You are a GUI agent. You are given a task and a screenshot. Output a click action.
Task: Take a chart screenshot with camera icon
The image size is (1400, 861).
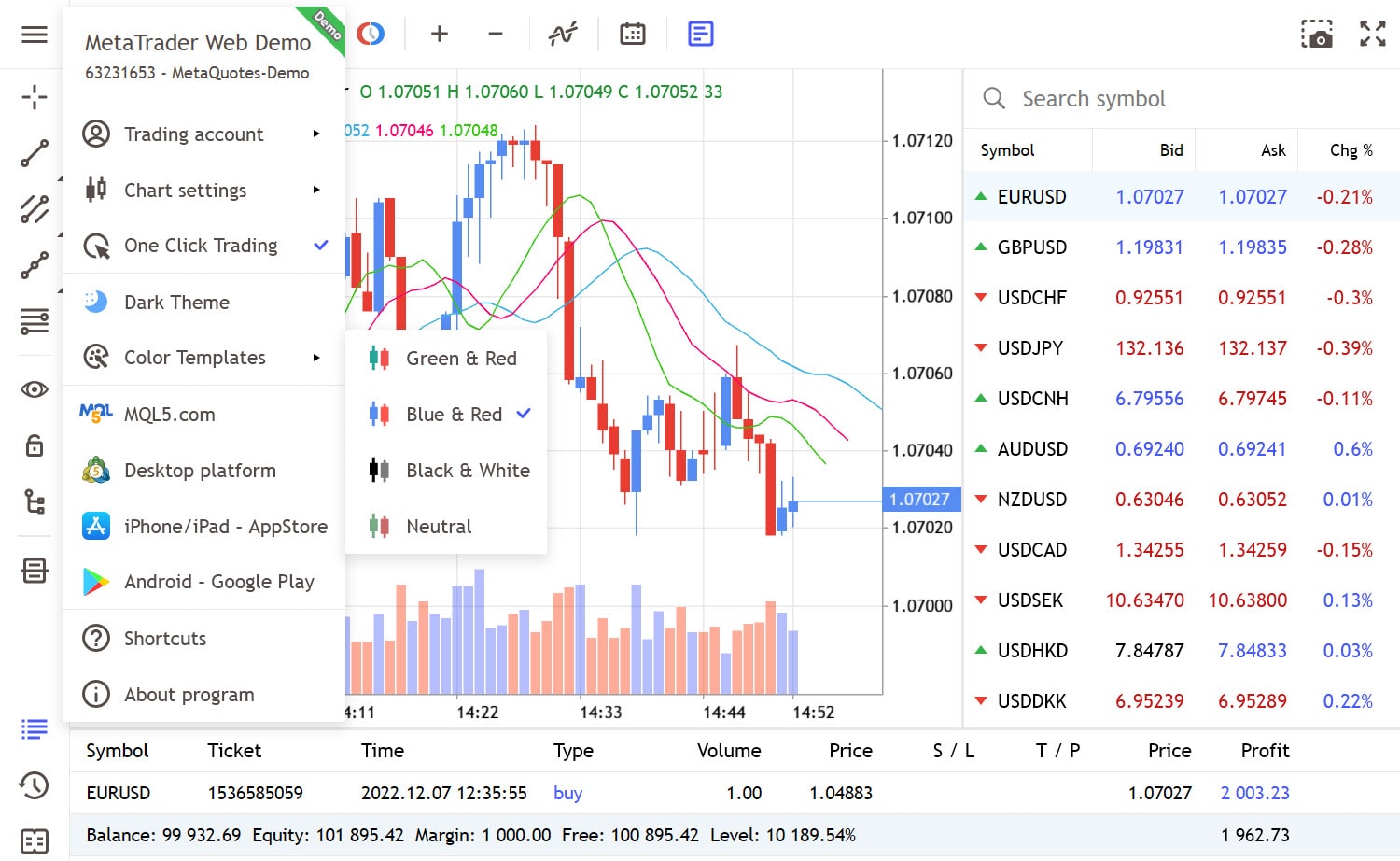[x=1317, y=35]
